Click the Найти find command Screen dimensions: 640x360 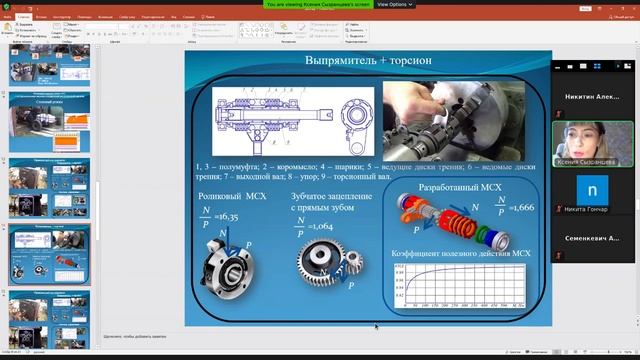point(353,24)
